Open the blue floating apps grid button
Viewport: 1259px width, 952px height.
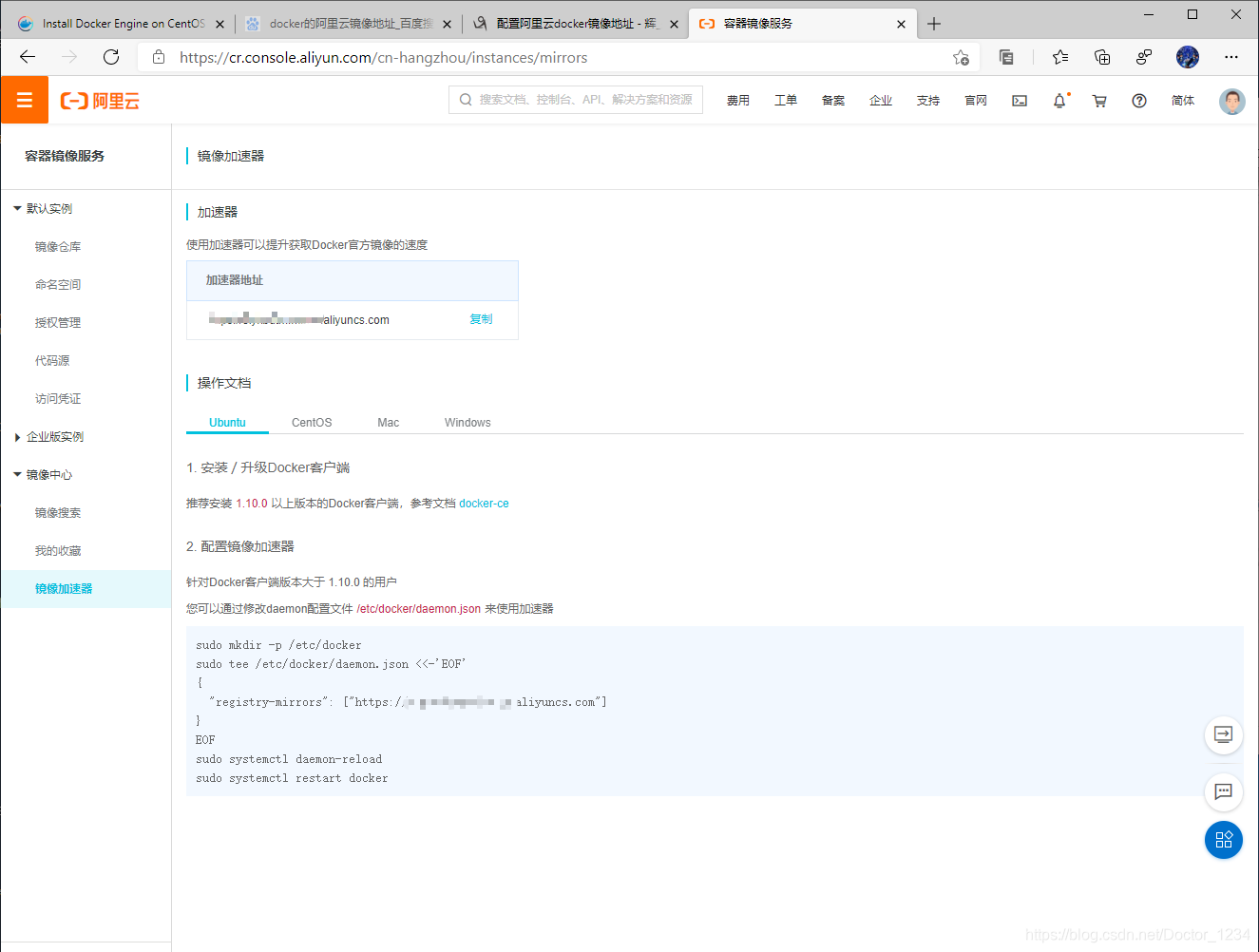1224,840
